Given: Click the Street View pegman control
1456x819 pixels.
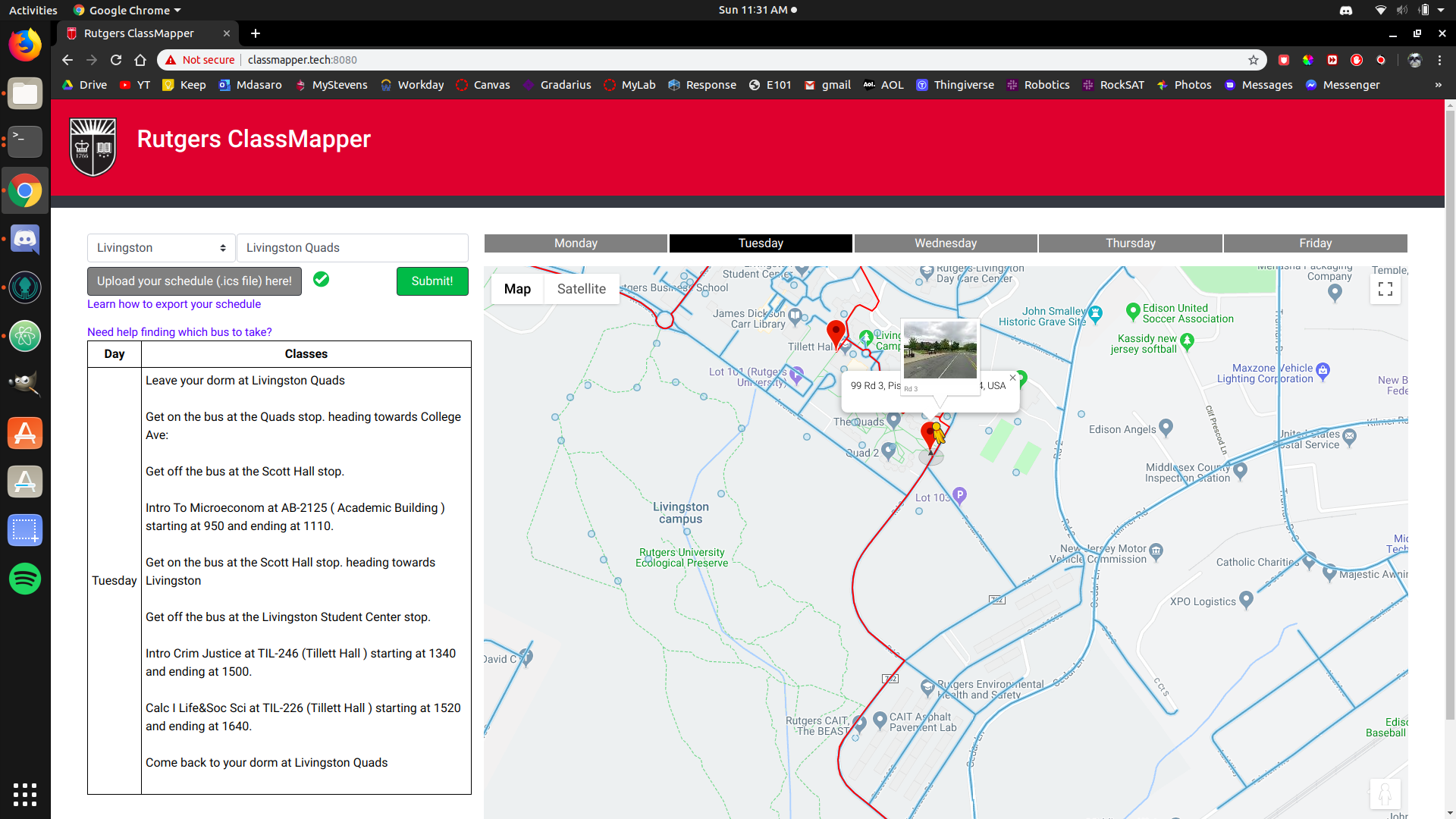Looking at the screenshot, I should tap(1385, 795).
